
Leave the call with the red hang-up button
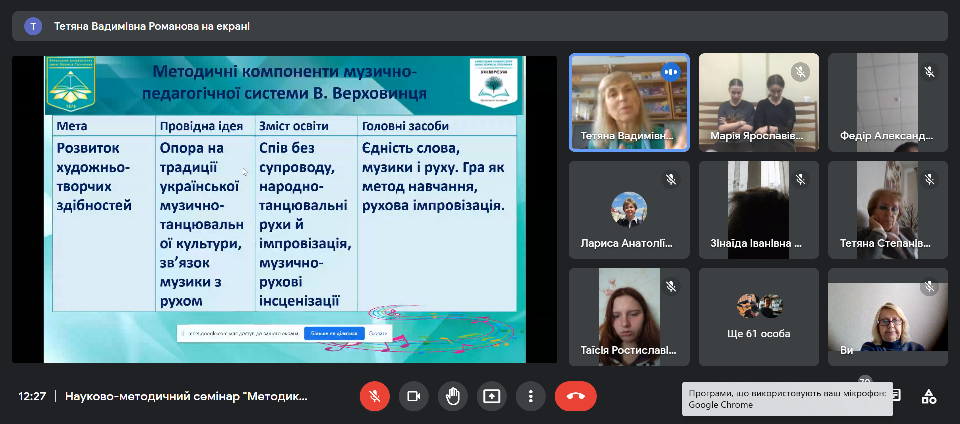pos(576,396)
